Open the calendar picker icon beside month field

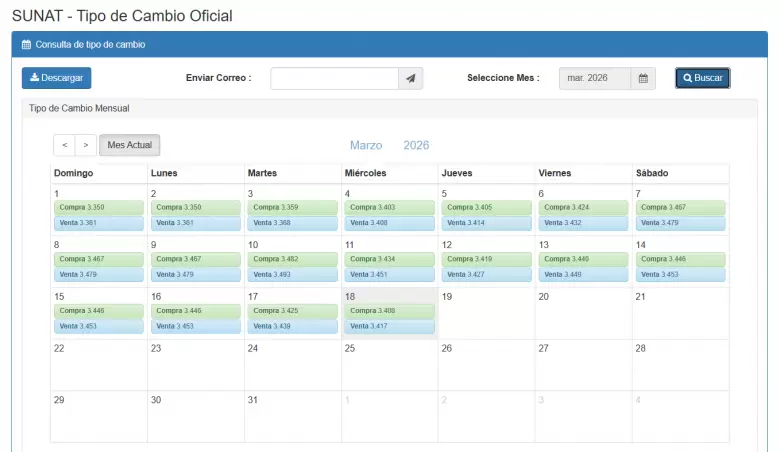[x=643, y=78]
